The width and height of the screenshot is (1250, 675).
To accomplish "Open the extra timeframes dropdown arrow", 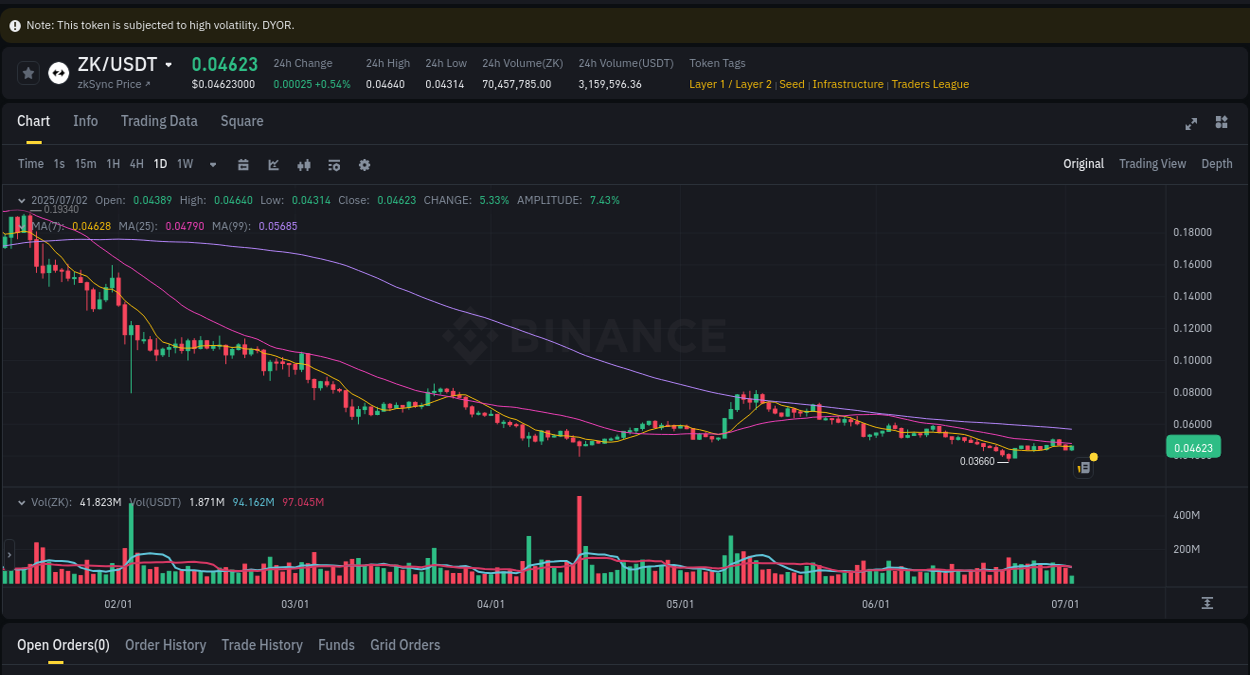I will [x=212, y=164].
